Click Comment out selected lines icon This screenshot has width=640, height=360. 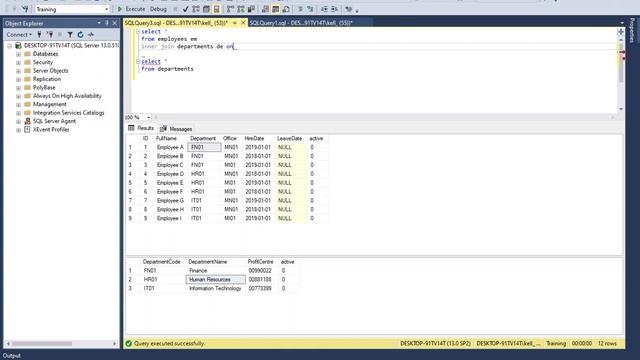(300, 9)
